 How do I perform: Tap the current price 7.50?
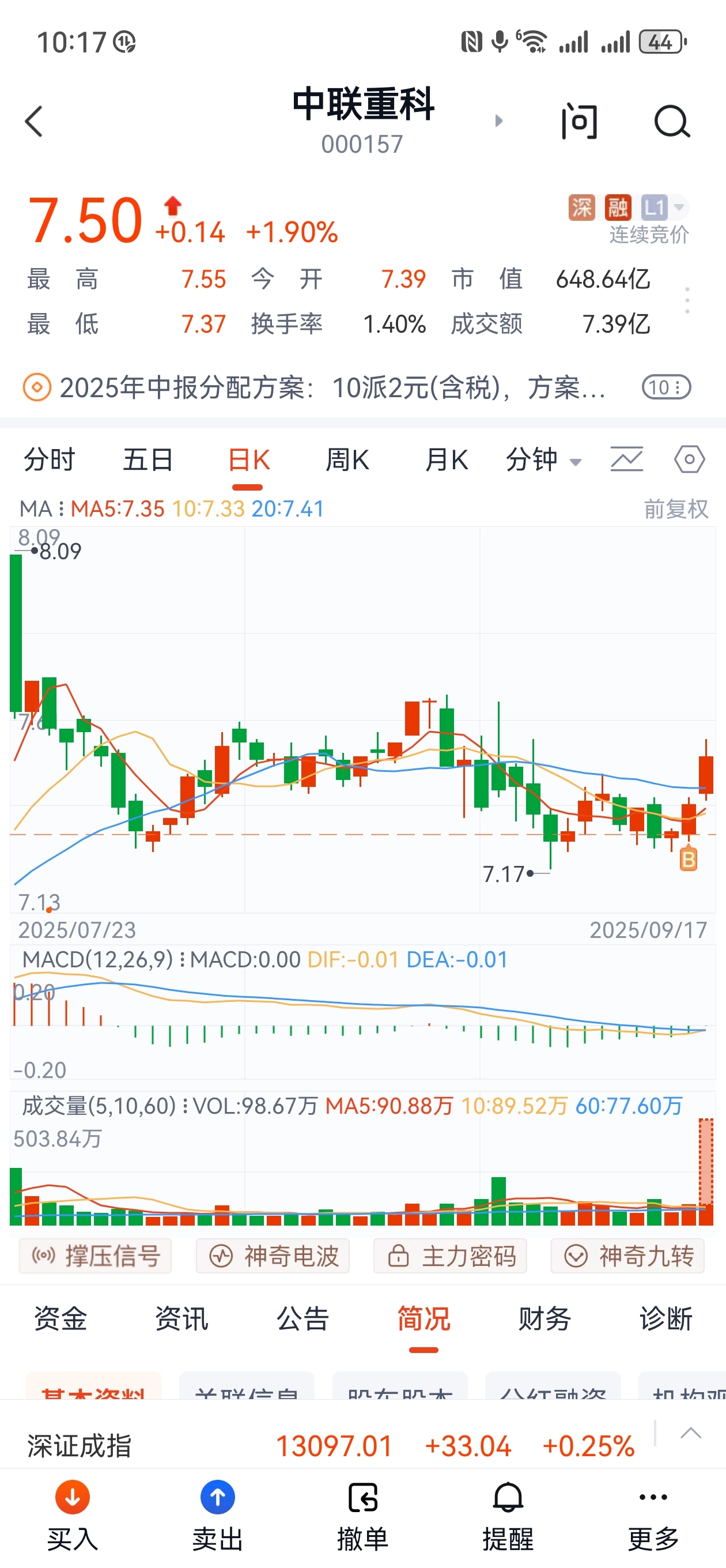click(85, 221)
